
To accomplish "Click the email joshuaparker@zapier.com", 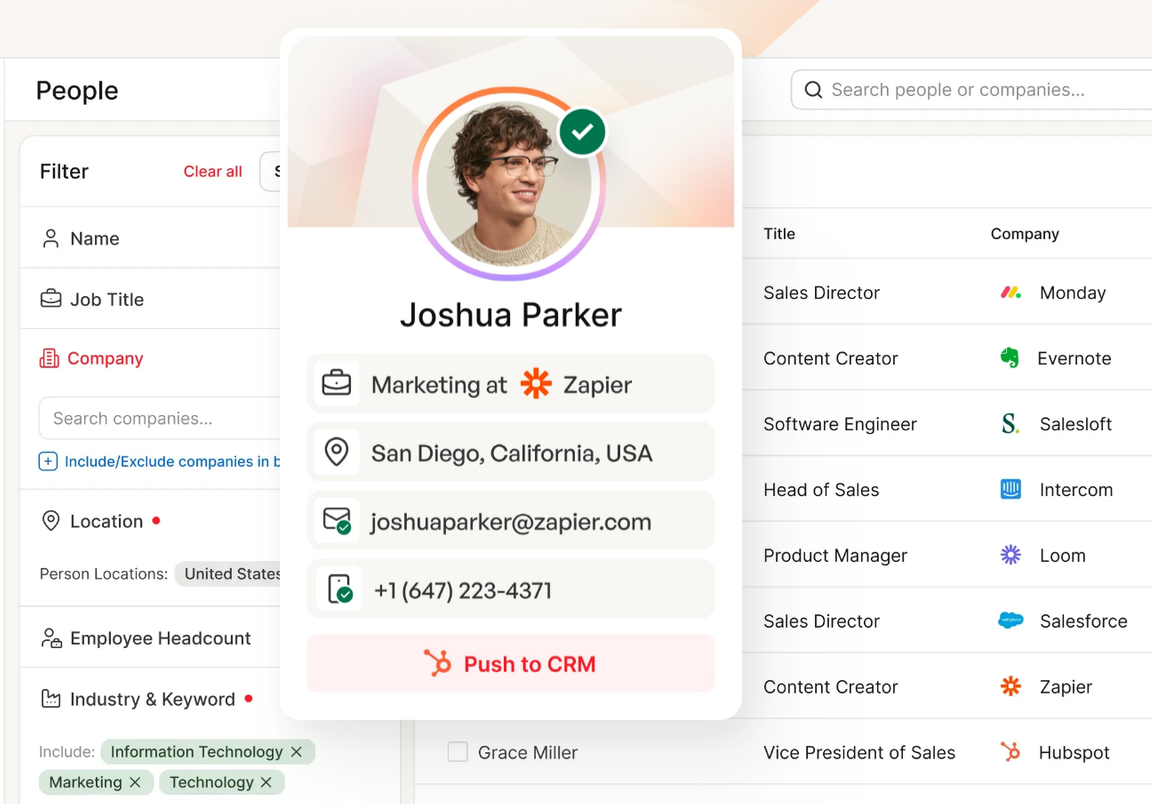I will pos(511,522).
